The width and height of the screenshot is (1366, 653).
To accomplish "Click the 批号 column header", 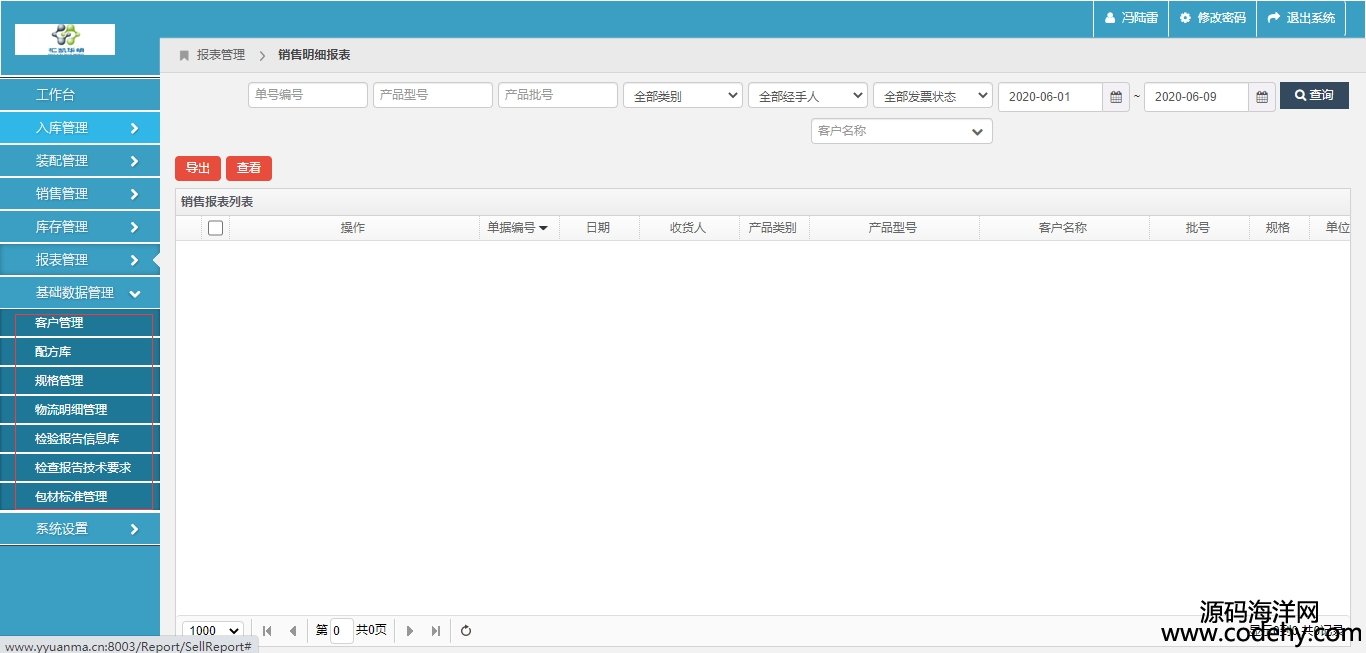I will (x=1198, y=228).
